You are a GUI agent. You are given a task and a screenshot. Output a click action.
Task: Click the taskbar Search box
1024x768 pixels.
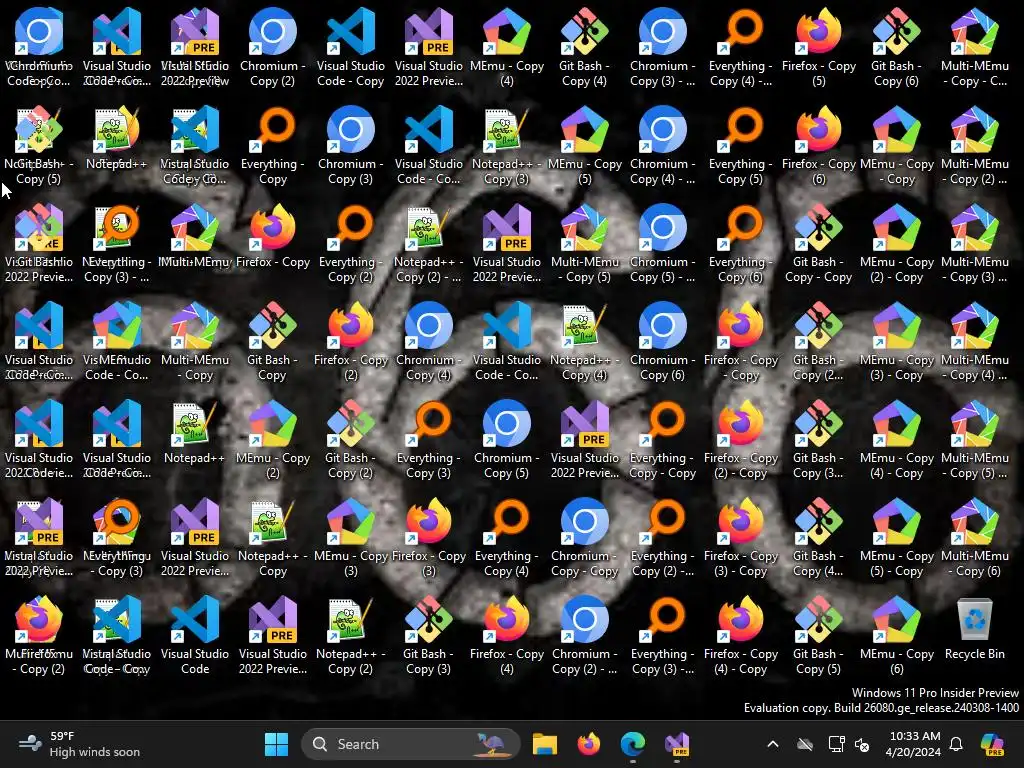pyautogui.click(x=411, y=744)
